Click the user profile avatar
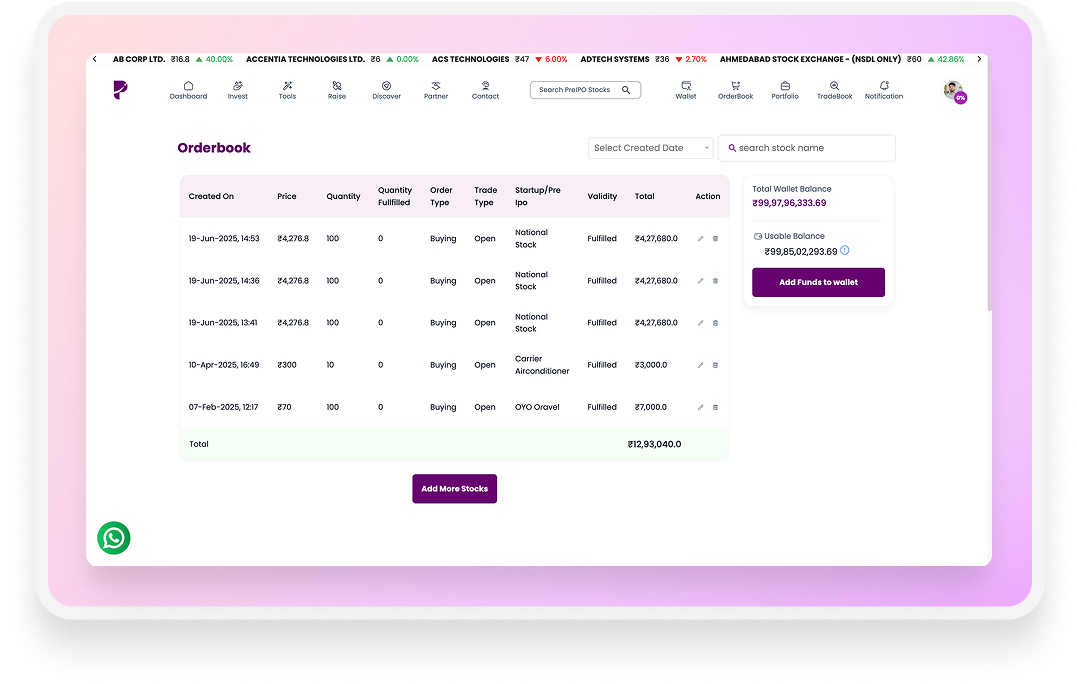The width and height of the screenshot is (1077, 684). click(x=953, y=90)
